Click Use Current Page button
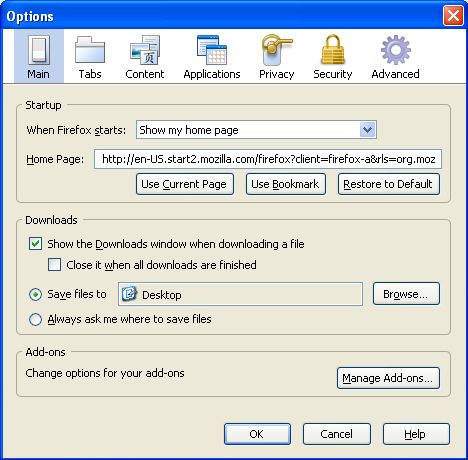The height and width of the screenshot is (460, 468). coord(185,184)
